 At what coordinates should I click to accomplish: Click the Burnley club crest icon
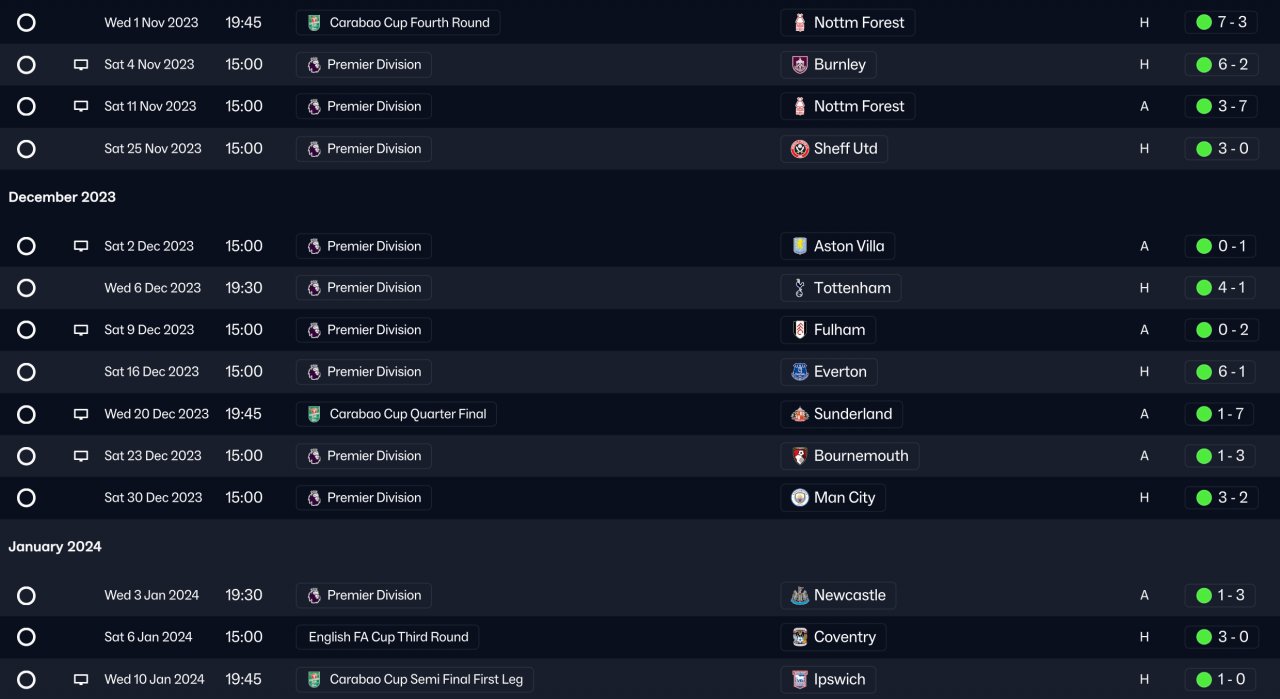point(799,65)
